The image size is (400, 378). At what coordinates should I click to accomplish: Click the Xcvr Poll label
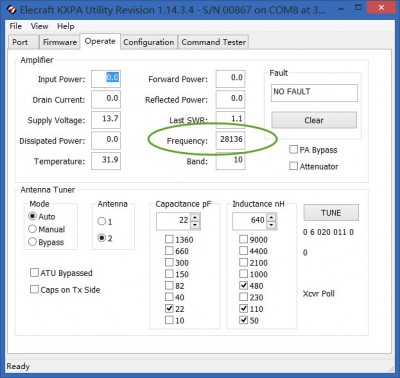(x=319, y=294)
